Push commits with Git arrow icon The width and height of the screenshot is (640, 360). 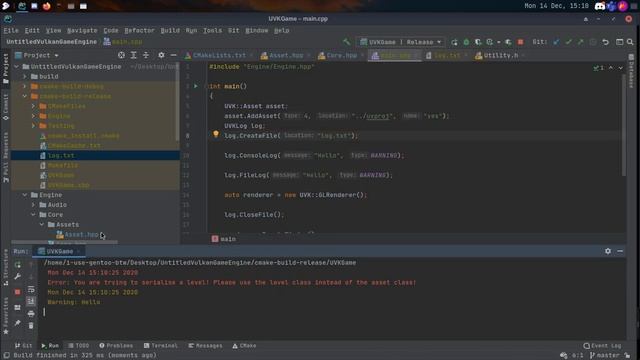point(580,42)
